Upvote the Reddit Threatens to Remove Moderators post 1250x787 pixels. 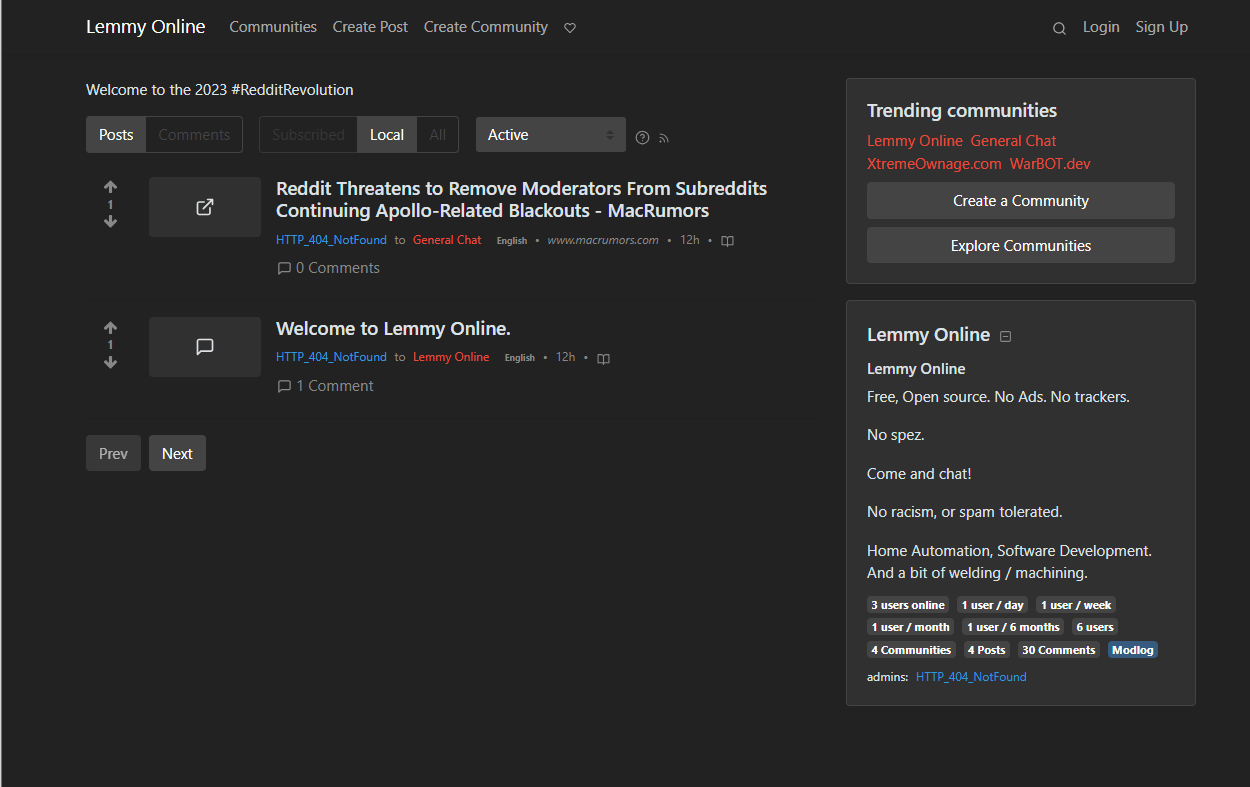[x=110, y=187]
